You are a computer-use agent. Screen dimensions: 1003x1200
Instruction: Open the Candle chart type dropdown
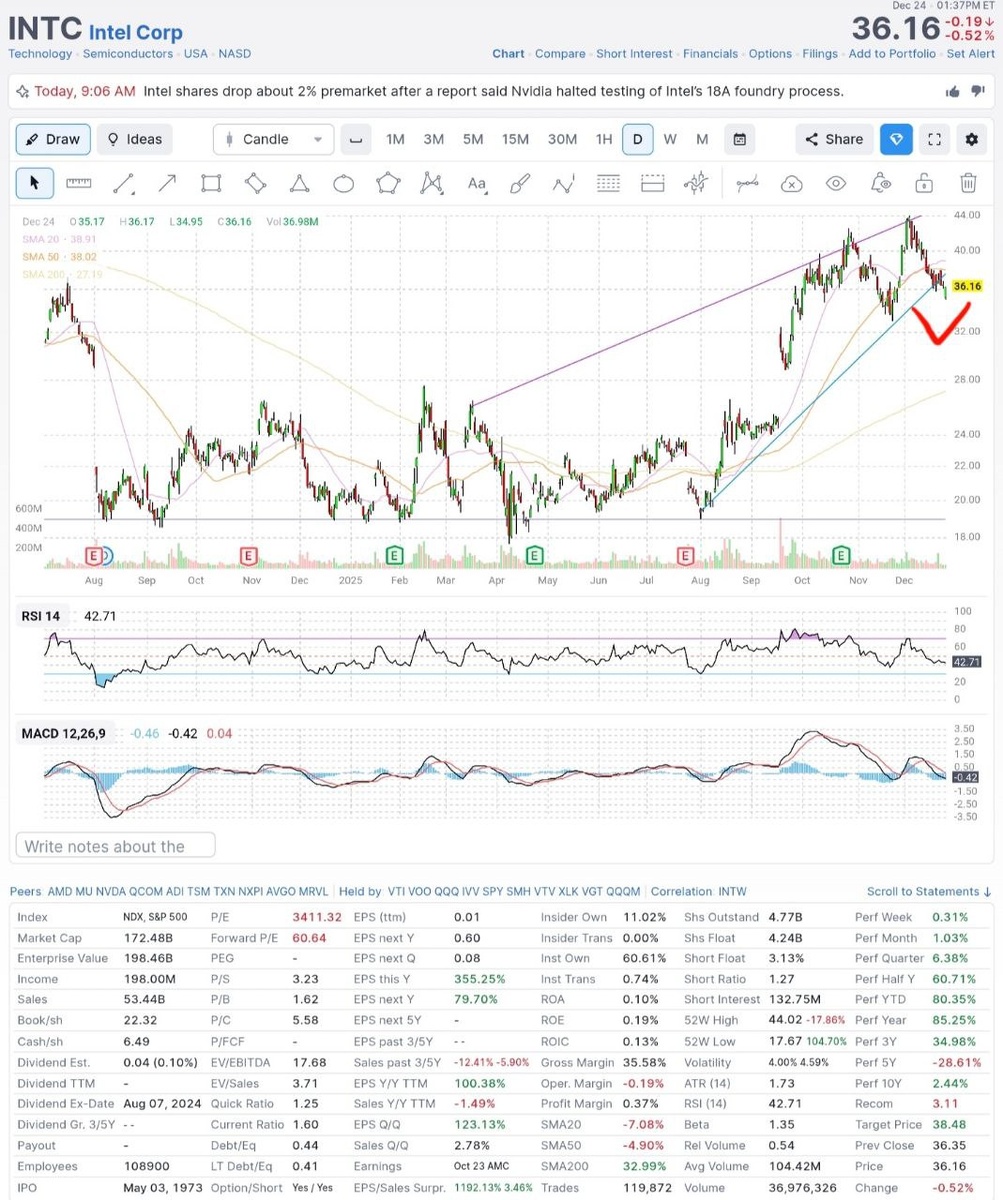(273, 139)
